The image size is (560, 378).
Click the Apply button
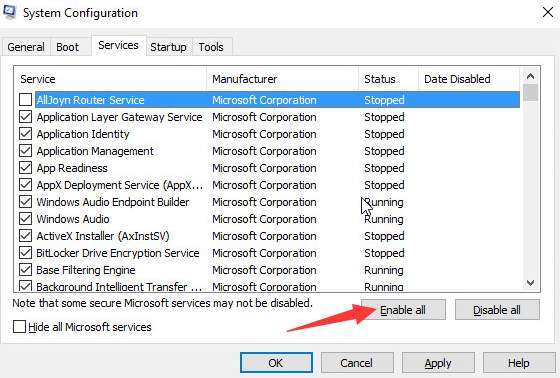pyautogui.click(x=438, y=363)
